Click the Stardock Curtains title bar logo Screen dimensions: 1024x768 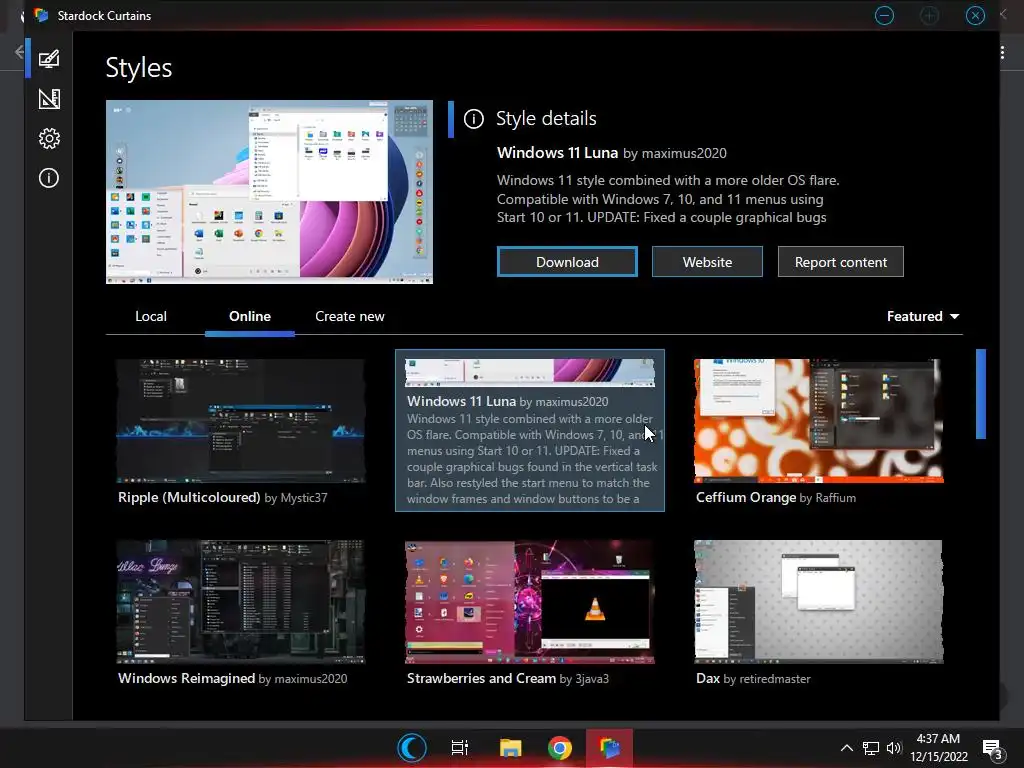(41, 15)
